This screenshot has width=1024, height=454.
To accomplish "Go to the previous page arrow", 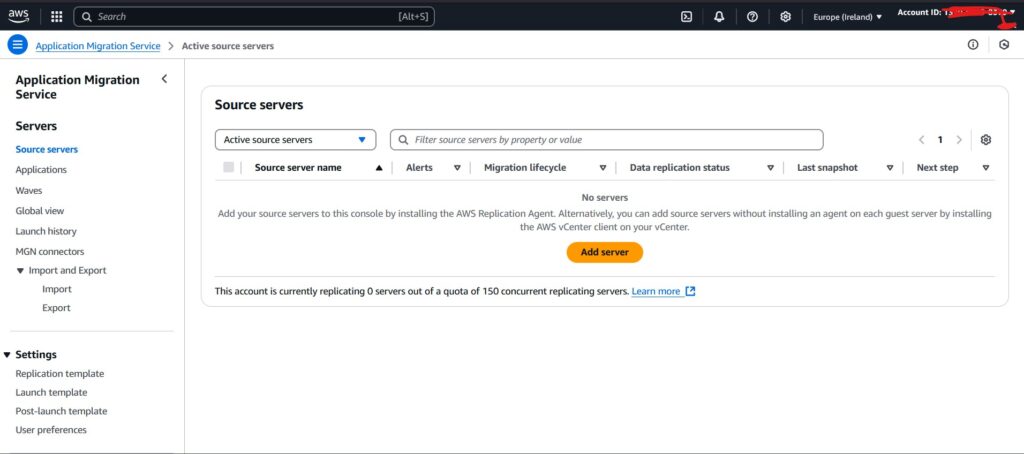I will [921, 140].
